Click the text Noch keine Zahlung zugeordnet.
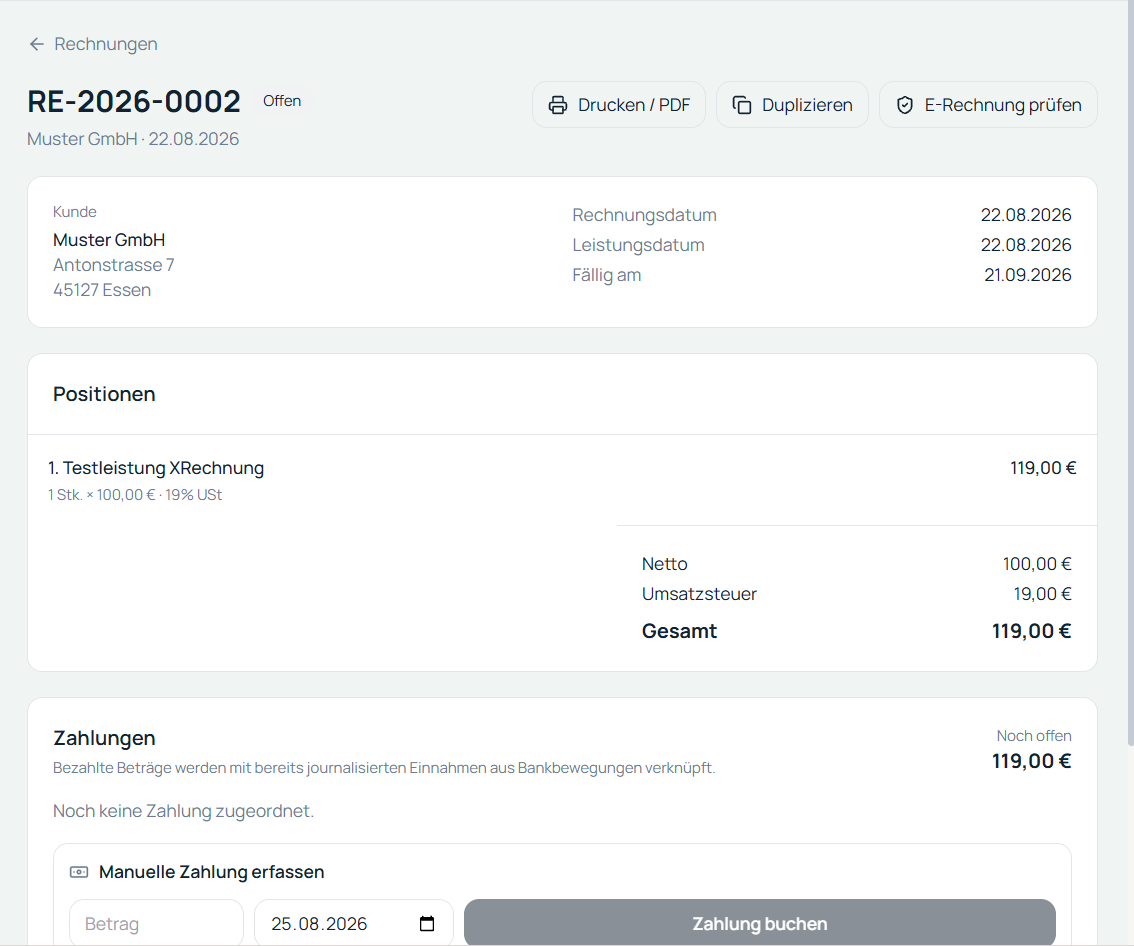Viewport: 1134px width, 946px height. click(184, 811)
